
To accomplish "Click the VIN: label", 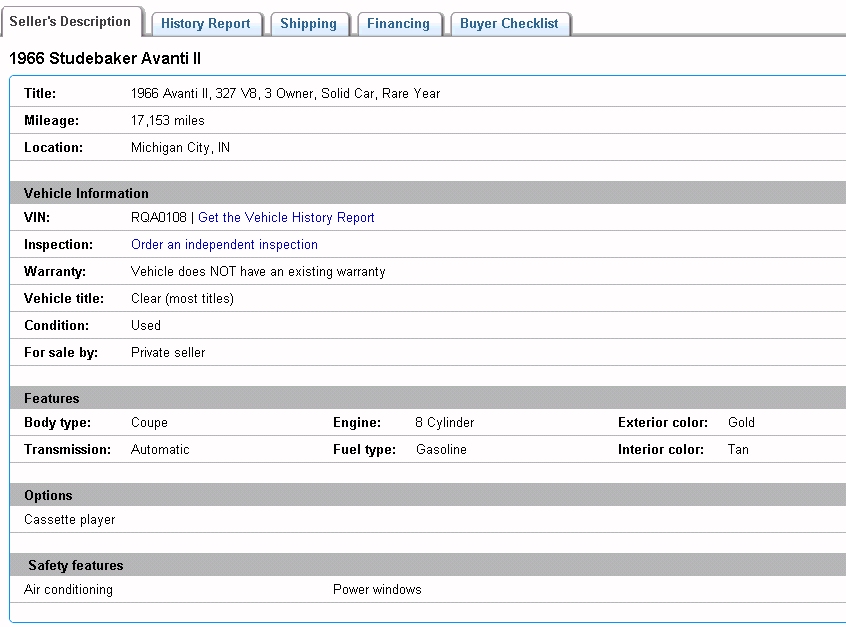I will (37, 217).
